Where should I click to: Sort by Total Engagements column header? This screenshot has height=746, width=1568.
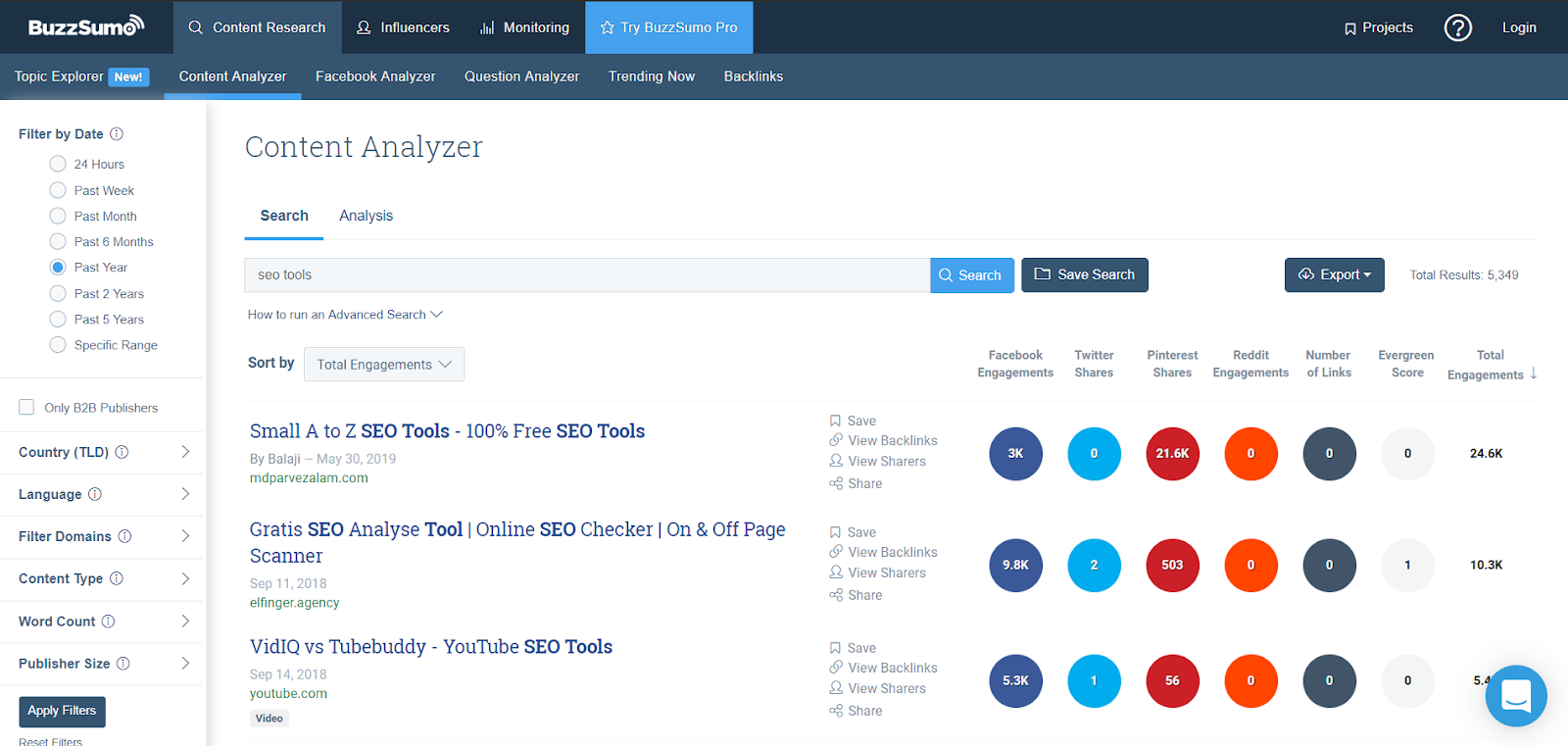coord(1491,365)
